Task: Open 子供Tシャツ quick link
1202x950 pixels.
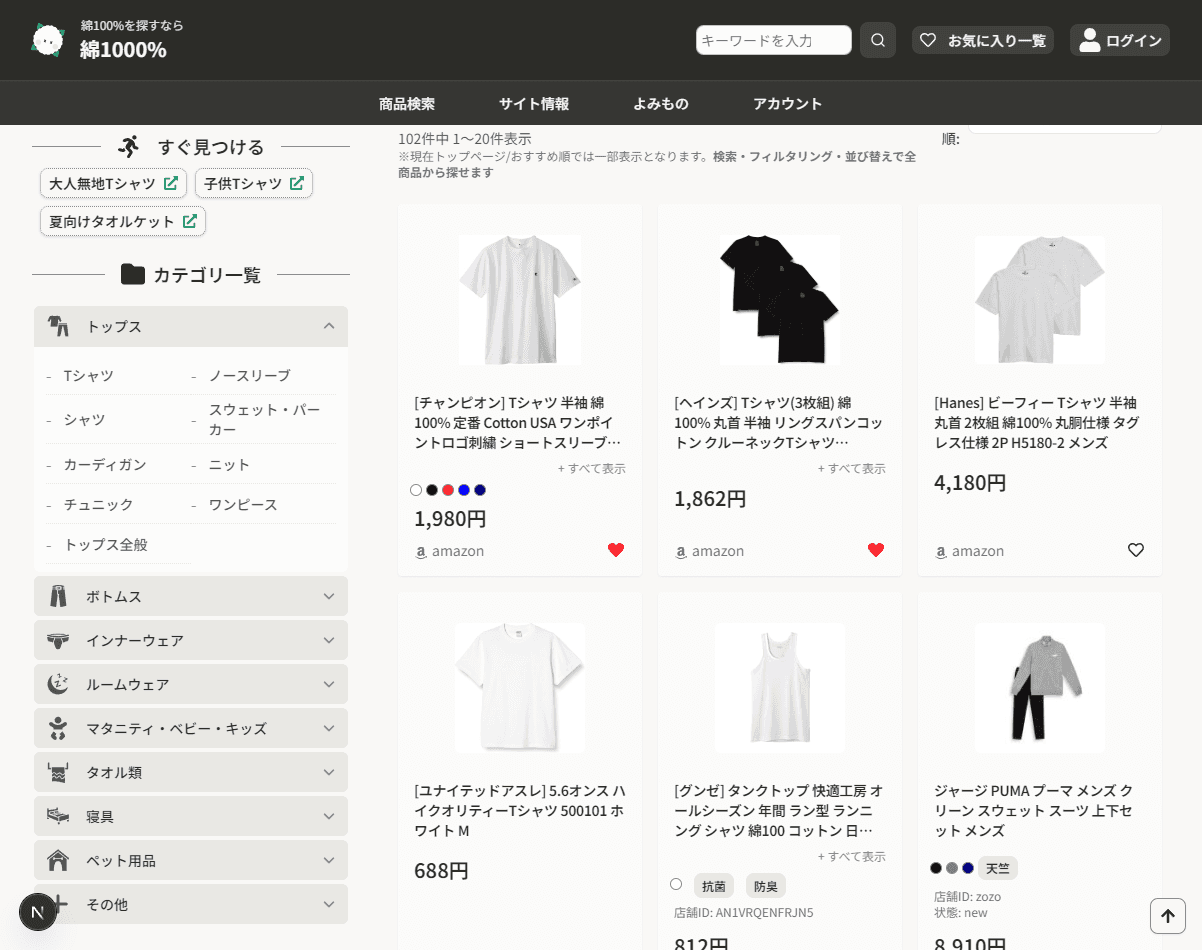Action: 254,184
